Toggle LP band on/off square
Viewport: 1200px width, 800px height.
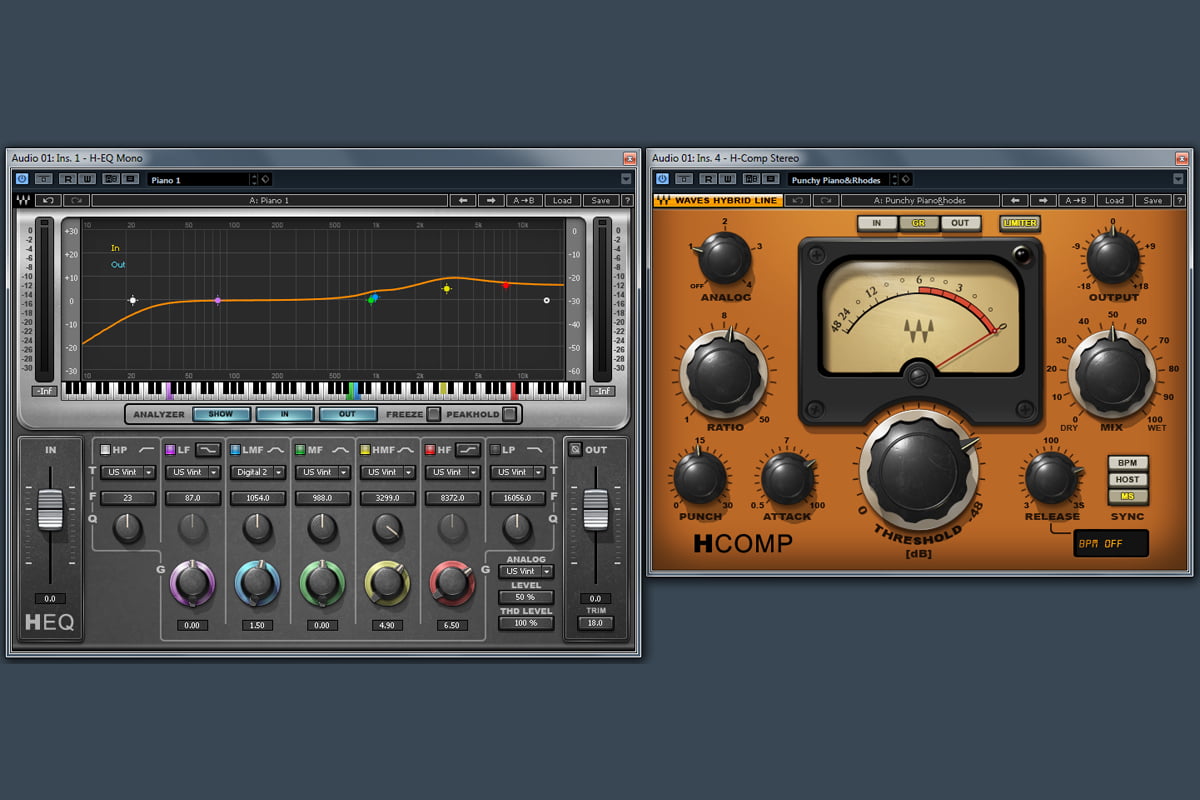[x=494, y=450]
